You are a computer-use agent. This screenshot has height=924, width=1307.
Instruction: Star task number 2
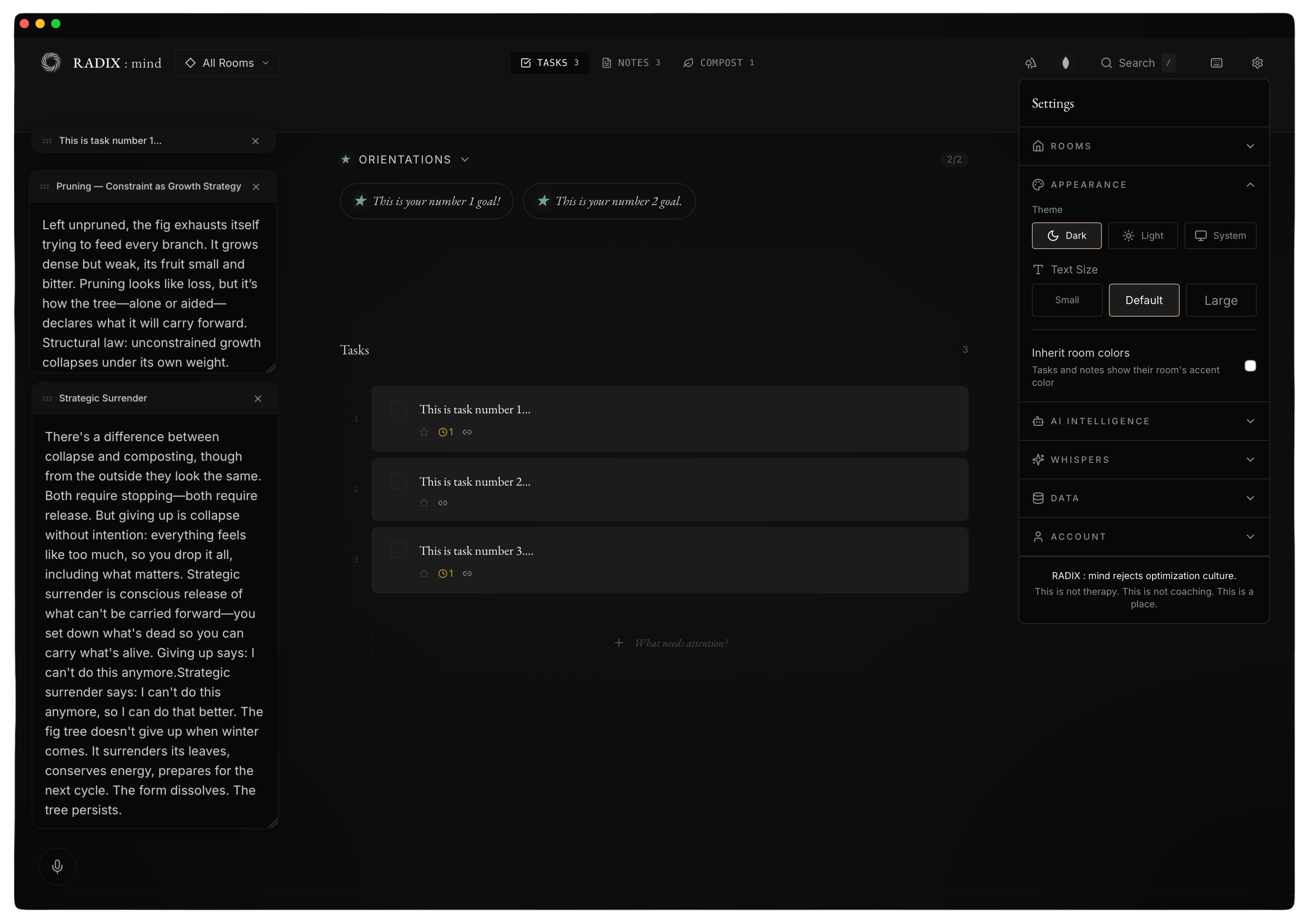[x=424, y=502]
